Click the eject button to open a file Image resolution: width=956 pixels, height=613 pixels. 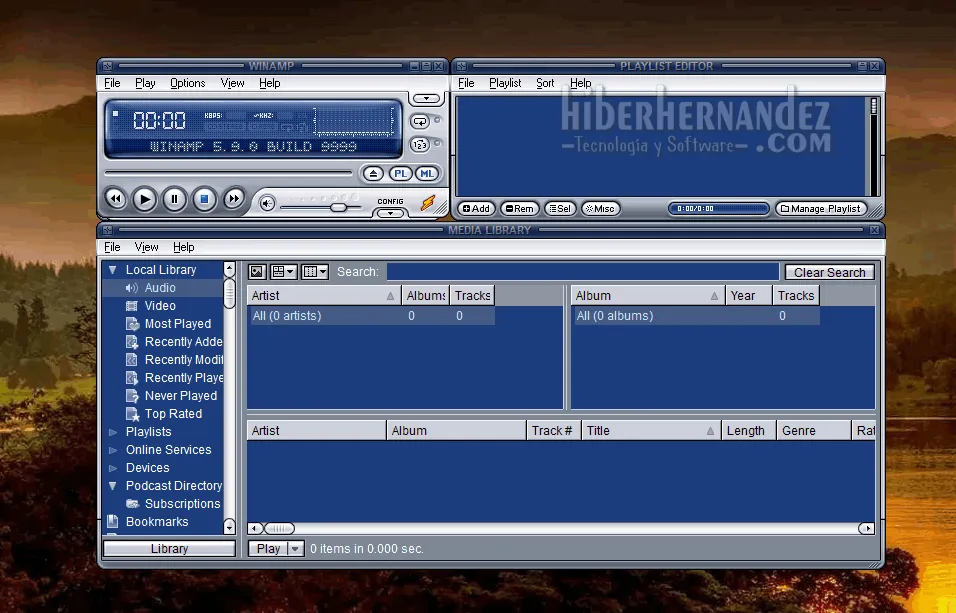pyautogui.click(x=373, y=173)
